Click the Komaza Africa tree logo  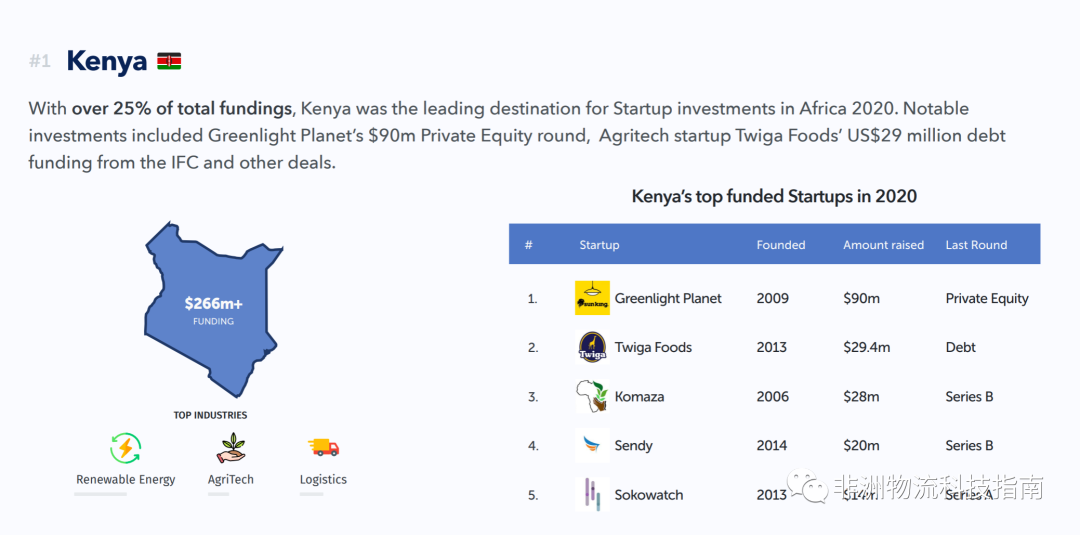(x=592, y=396)
